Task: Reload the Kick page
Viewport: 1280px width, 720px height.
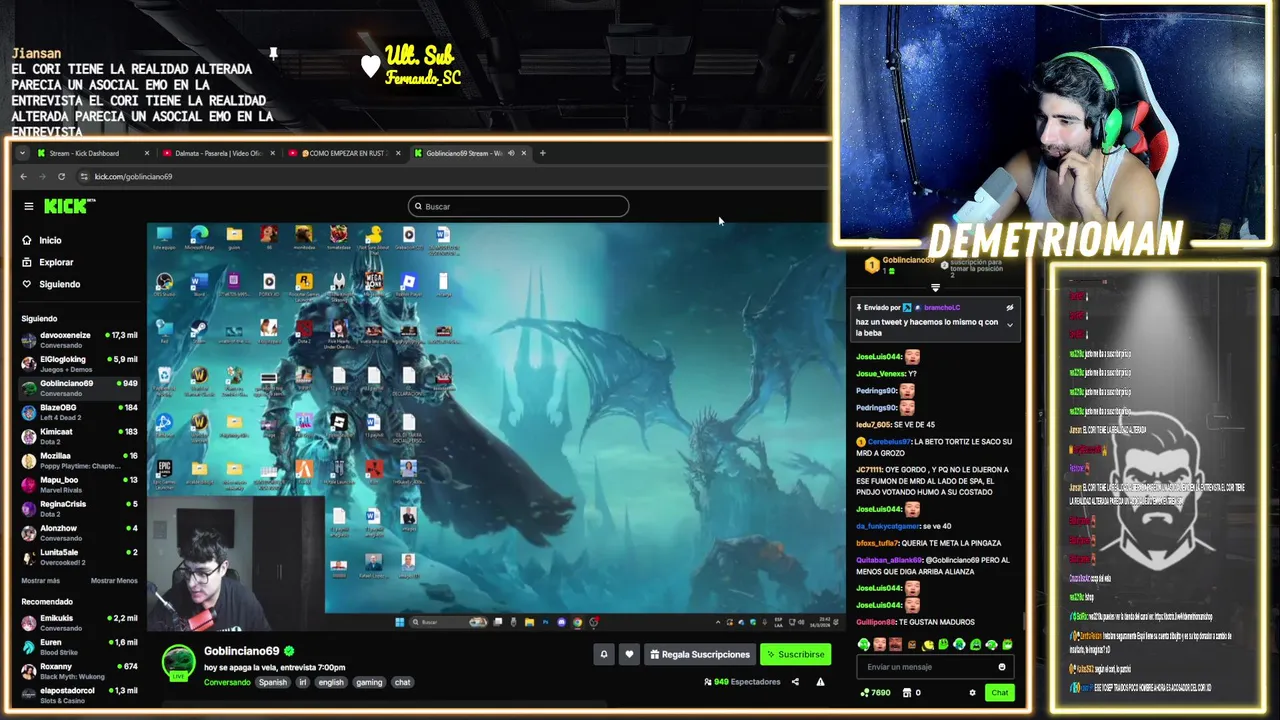Action: point(61,176)
